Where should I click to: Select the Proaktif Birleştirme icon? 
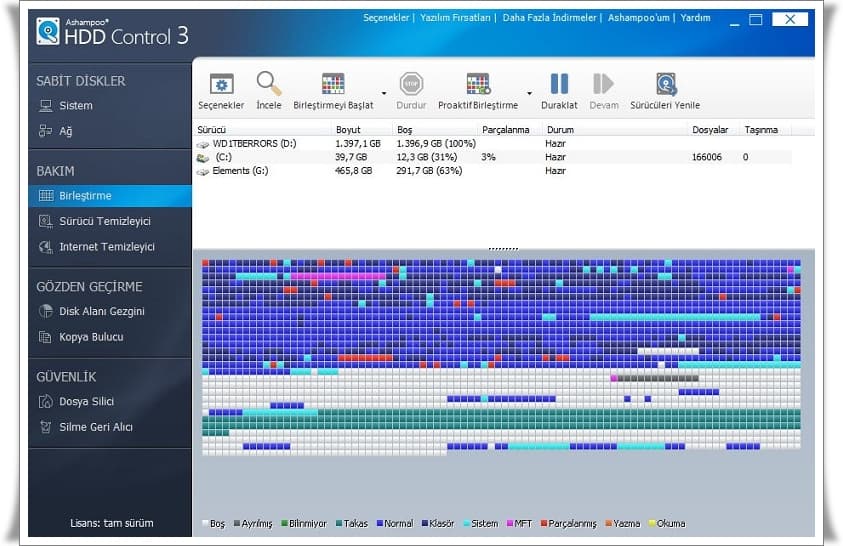478,84
